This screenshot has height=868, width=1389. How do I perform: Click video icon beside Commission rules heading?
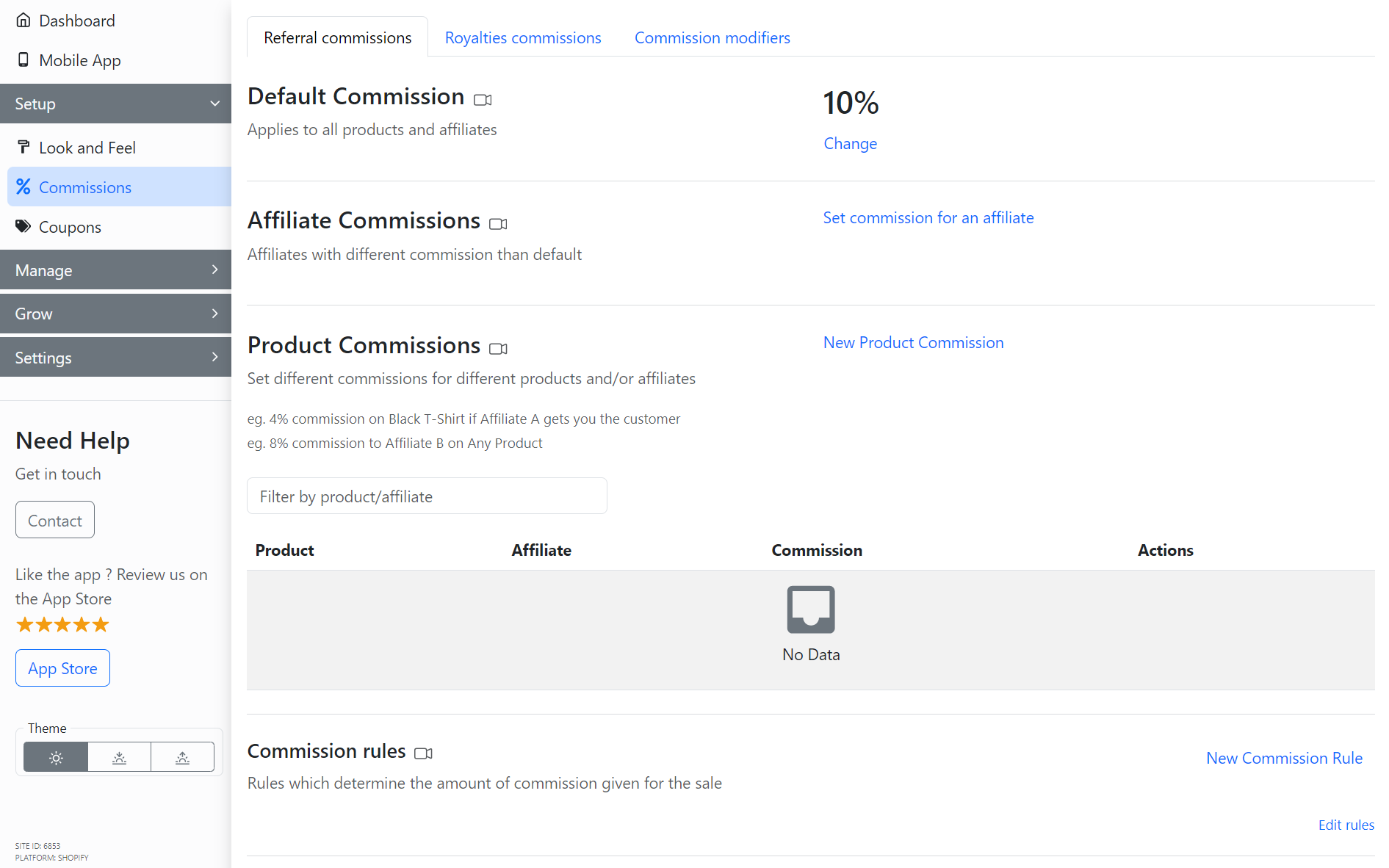423,753
